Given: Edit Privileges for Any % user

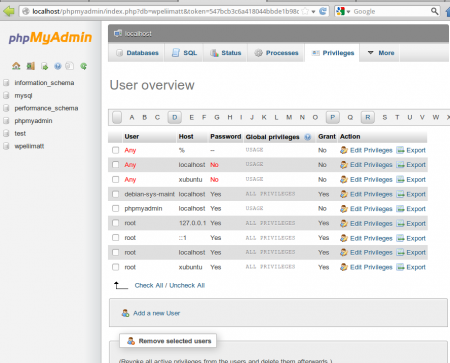Looking at the screenshot, I should [x=366, y=150].
